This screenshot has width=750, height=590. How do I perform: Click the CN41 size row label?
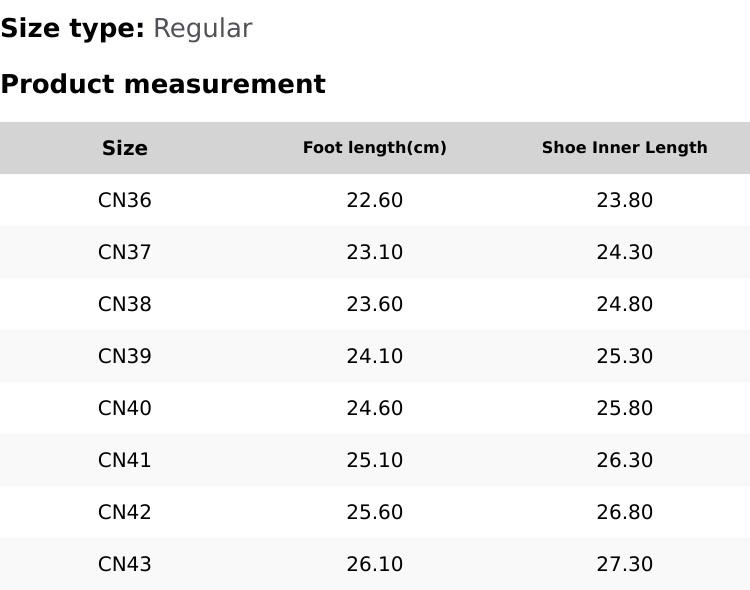coord(125,460)
